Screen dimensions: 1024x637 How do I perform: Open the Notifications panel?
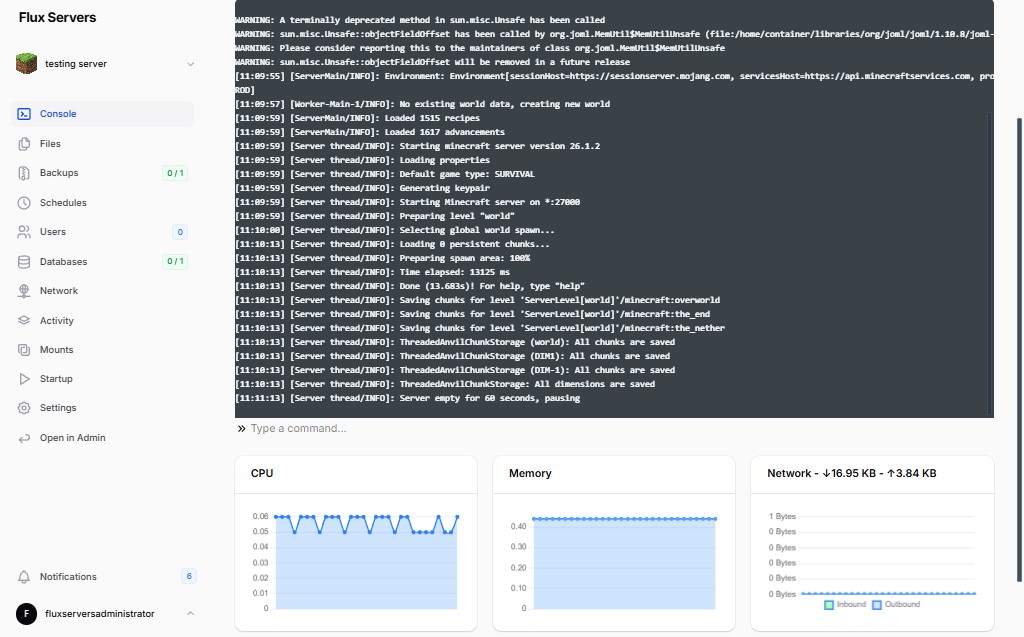tap(103, 577)
